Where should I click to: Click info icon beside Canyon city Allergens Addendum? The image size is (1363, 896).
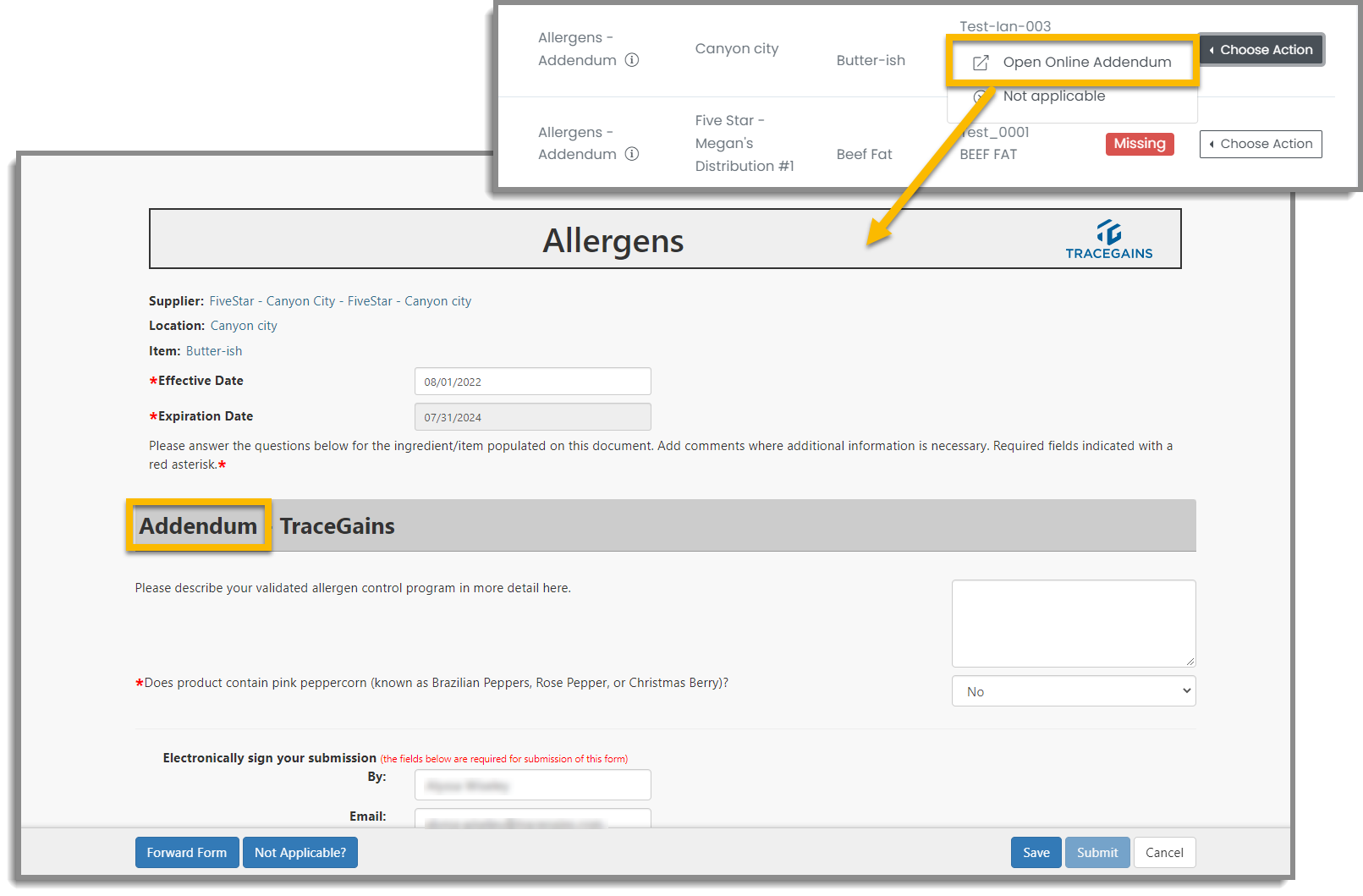(632, 60)
